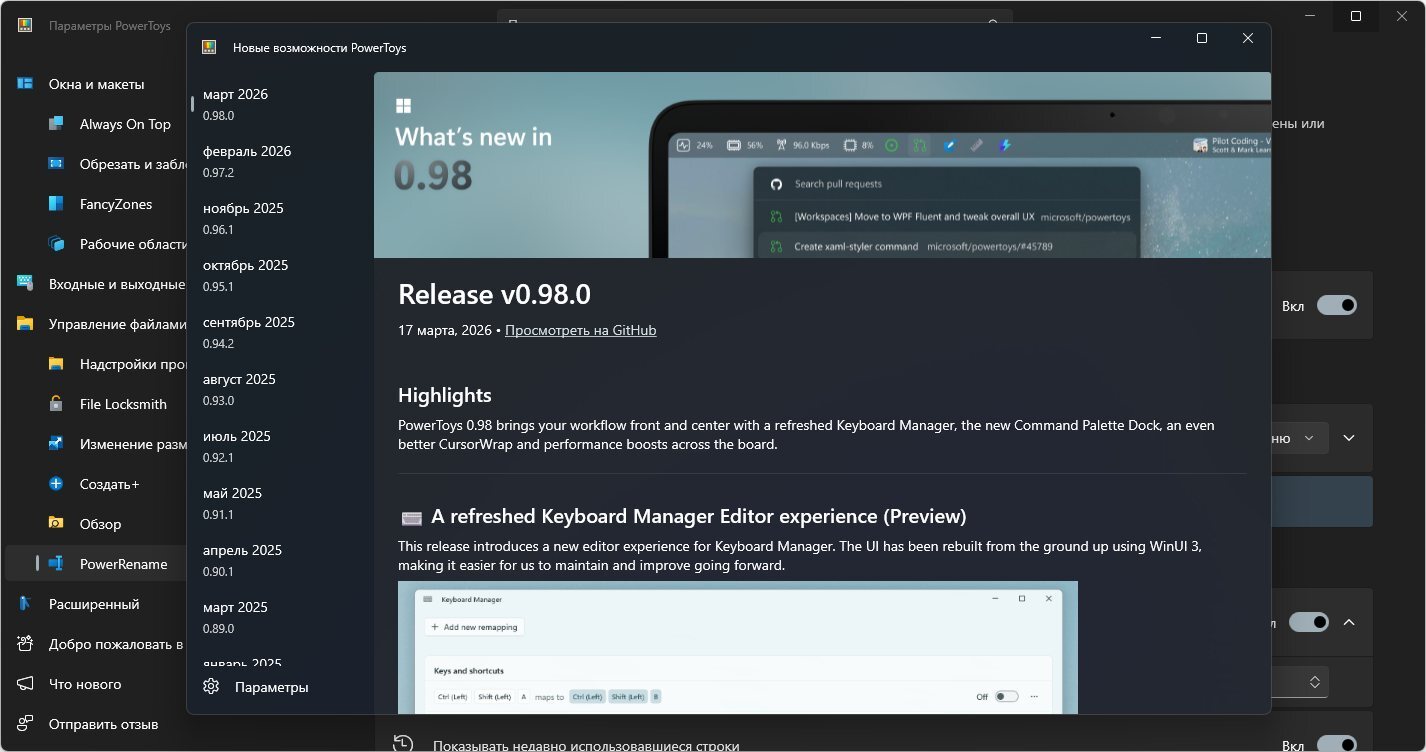The height and width of the screenshot is (752, 1426).
Task: Click the Always On Top icon
Action: pos(57,124)
